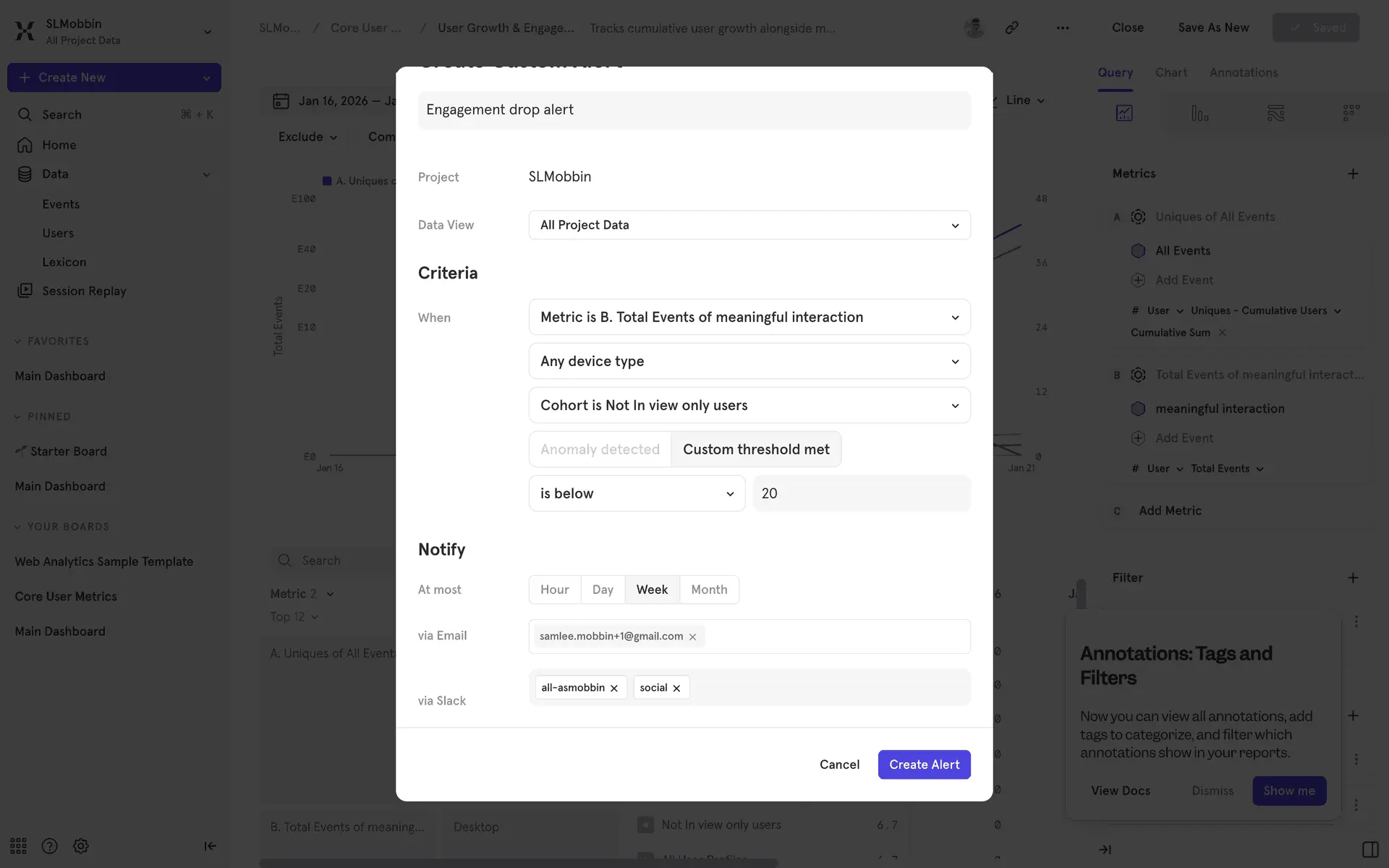Viewport: 1389px width, 868px height.
Task: Switch to the Chart tab
Action: [x=1171, y=72]
